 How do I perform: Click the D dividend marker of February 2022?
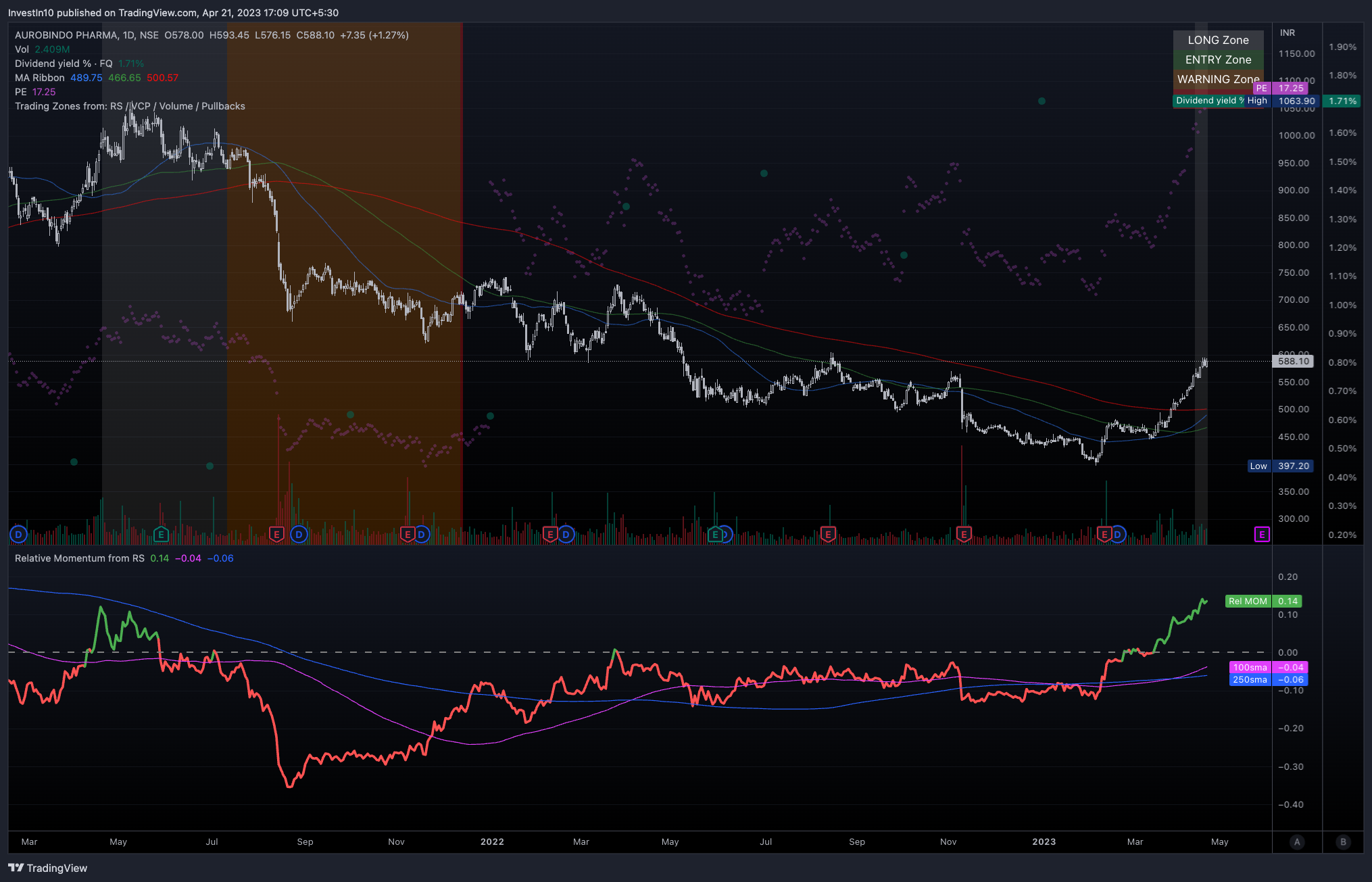pyautogui.click(x=566, y=535)
